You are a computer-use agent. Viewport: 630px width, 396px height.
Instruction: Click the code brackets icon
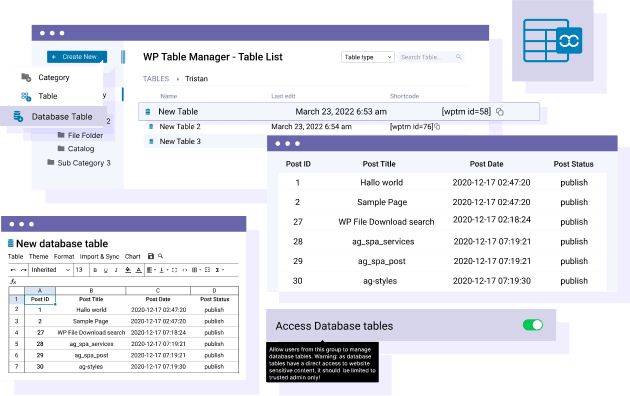pyautogui.click(x=185, y=270)
